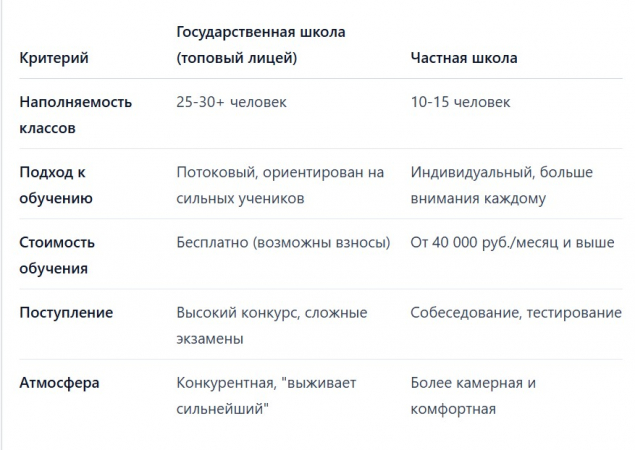
Task: Click the '(топовый лицей)' header subtitle
Action: click(x=236, y=58)
